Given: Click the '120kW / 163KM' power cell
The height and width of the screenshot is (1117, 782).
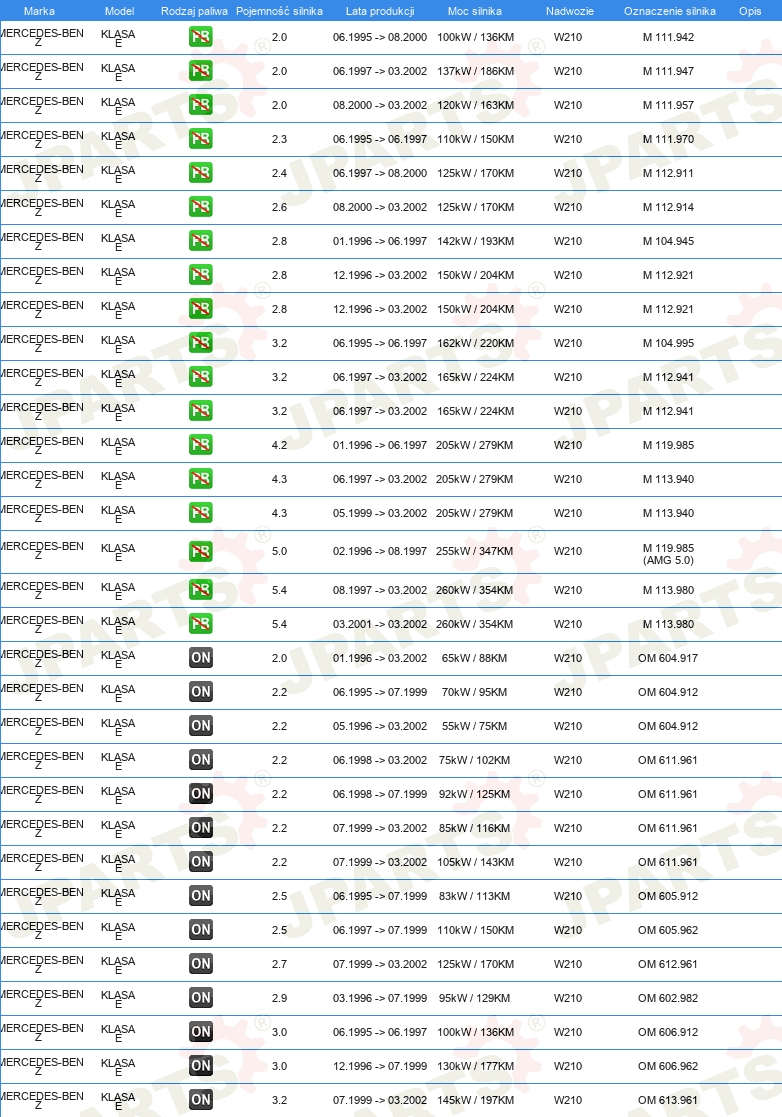Looking at the screenshot, I should pyautogui.click(x=476, y=105).
